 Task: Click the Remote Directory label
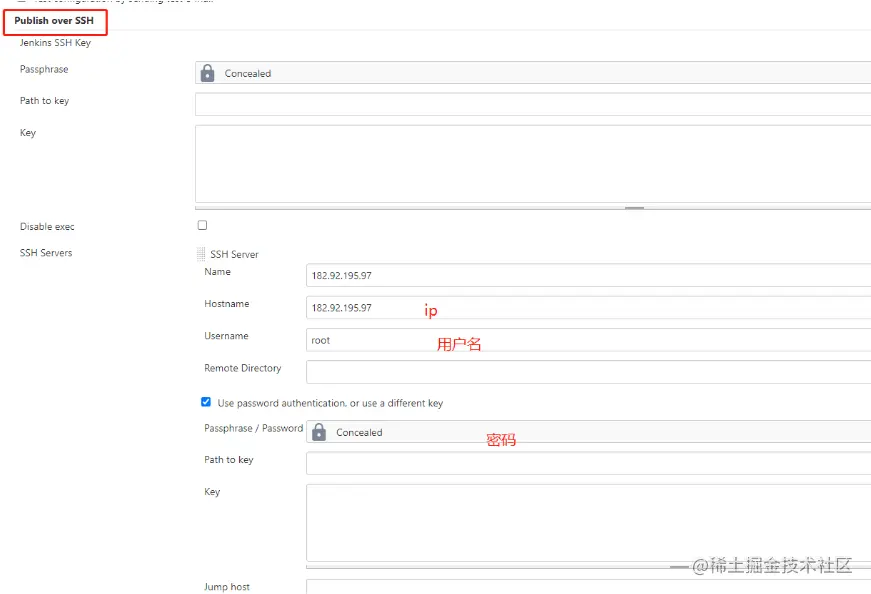[243, 368]
